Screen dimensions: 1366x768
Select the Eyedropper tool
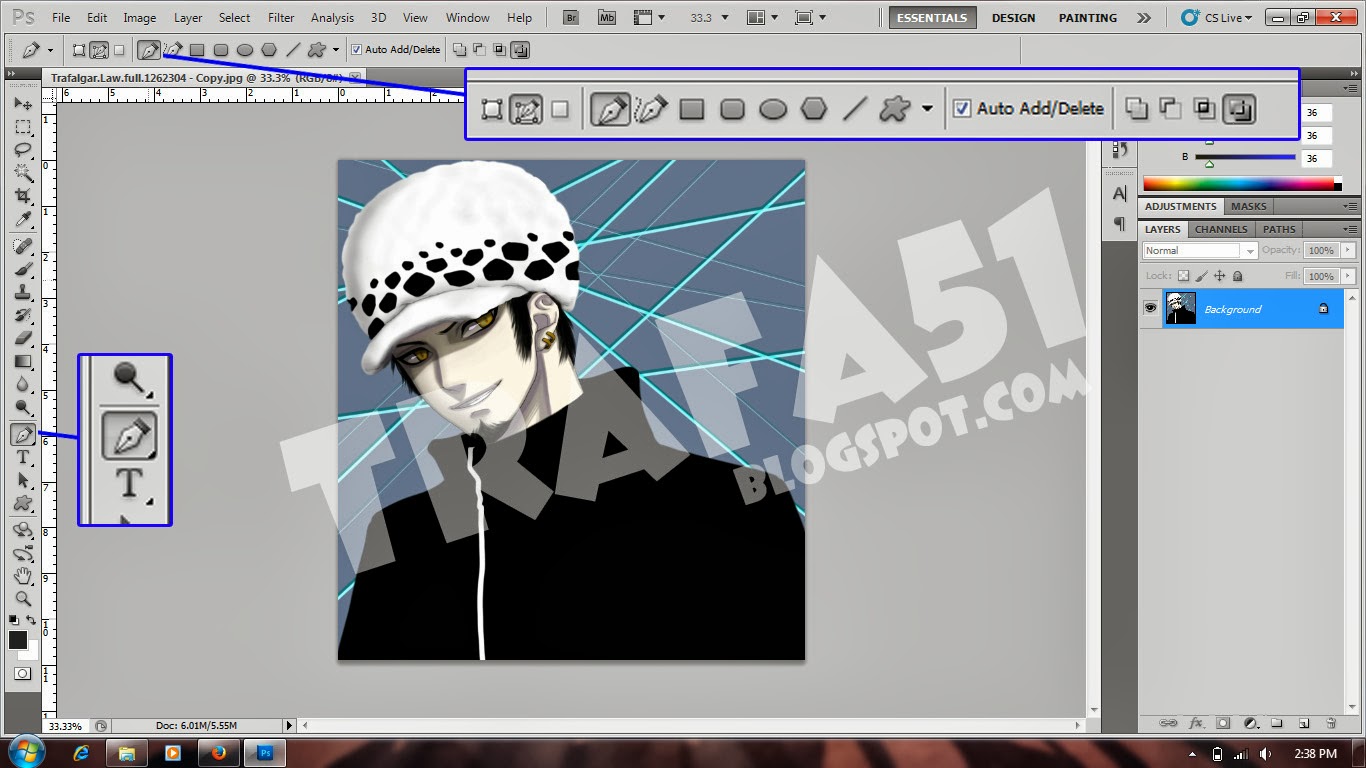22,219
